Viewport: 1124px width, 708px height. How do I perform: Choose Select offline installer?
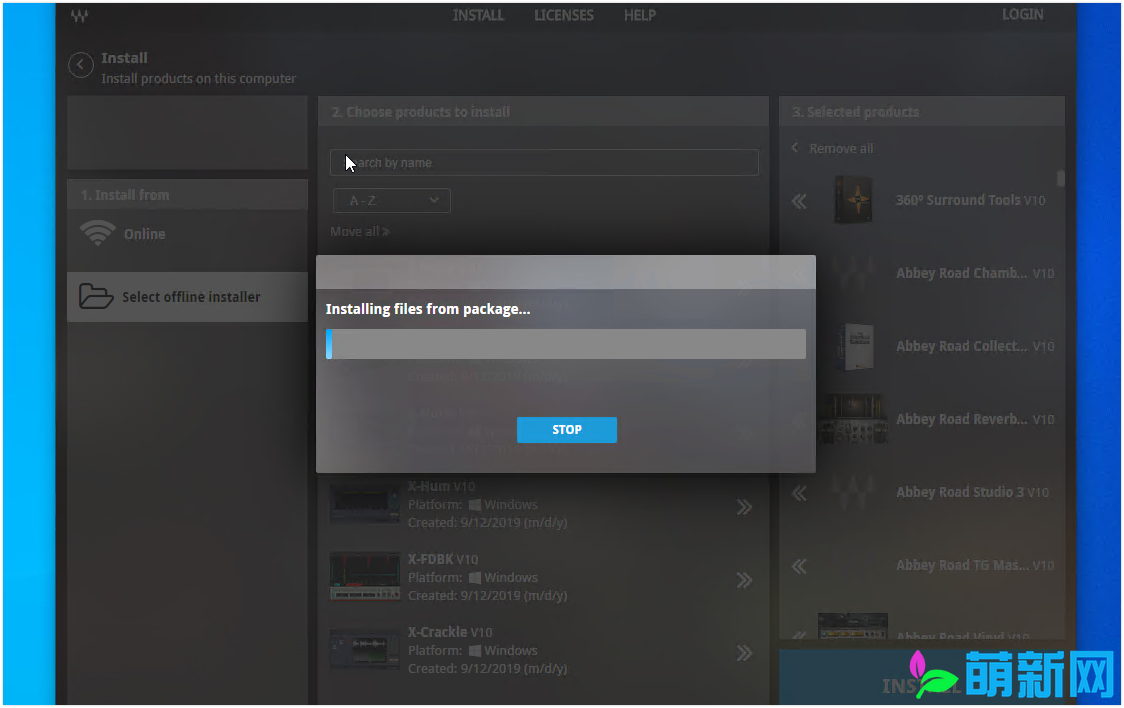[x=187, y=297]
